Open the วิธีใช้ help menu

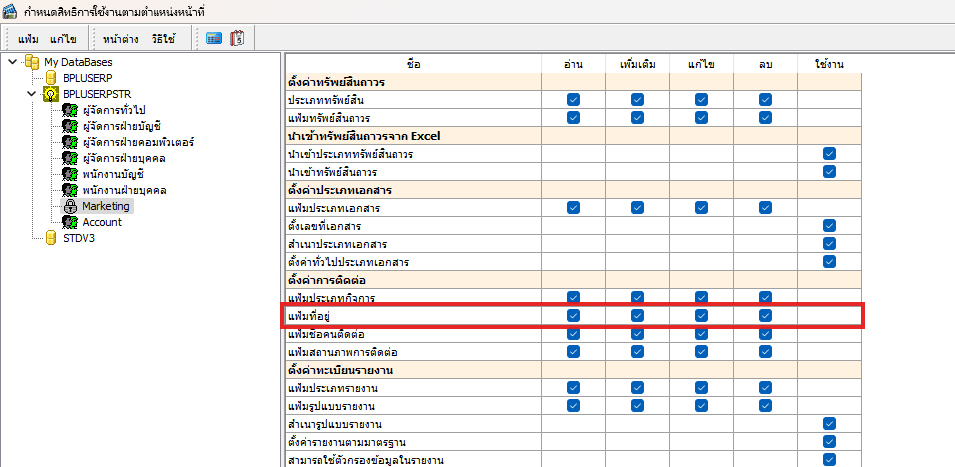pyautogui.click(x=164, y=39)
